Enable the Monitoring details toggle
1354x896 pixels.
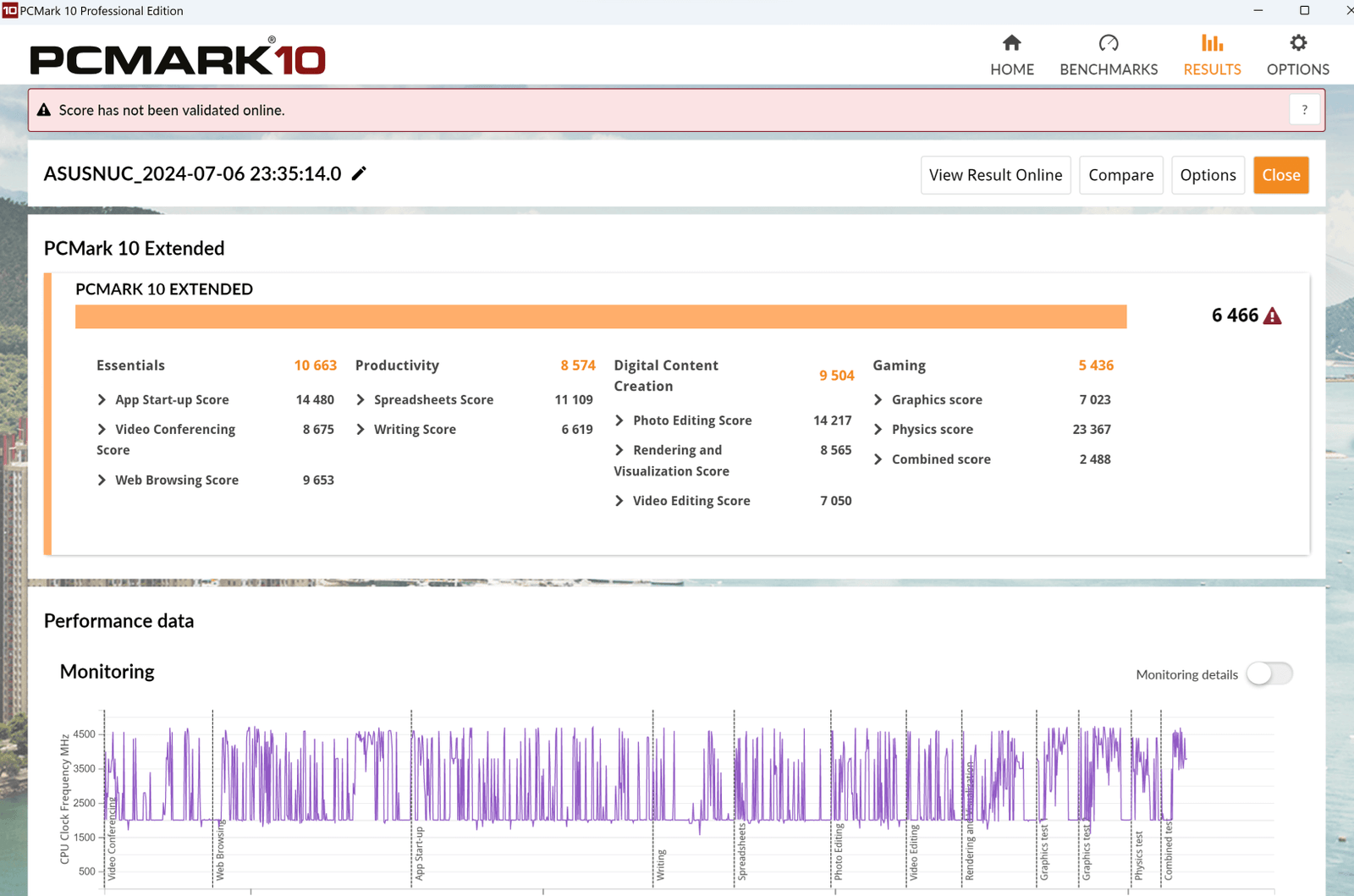[x=1269, y=674]
